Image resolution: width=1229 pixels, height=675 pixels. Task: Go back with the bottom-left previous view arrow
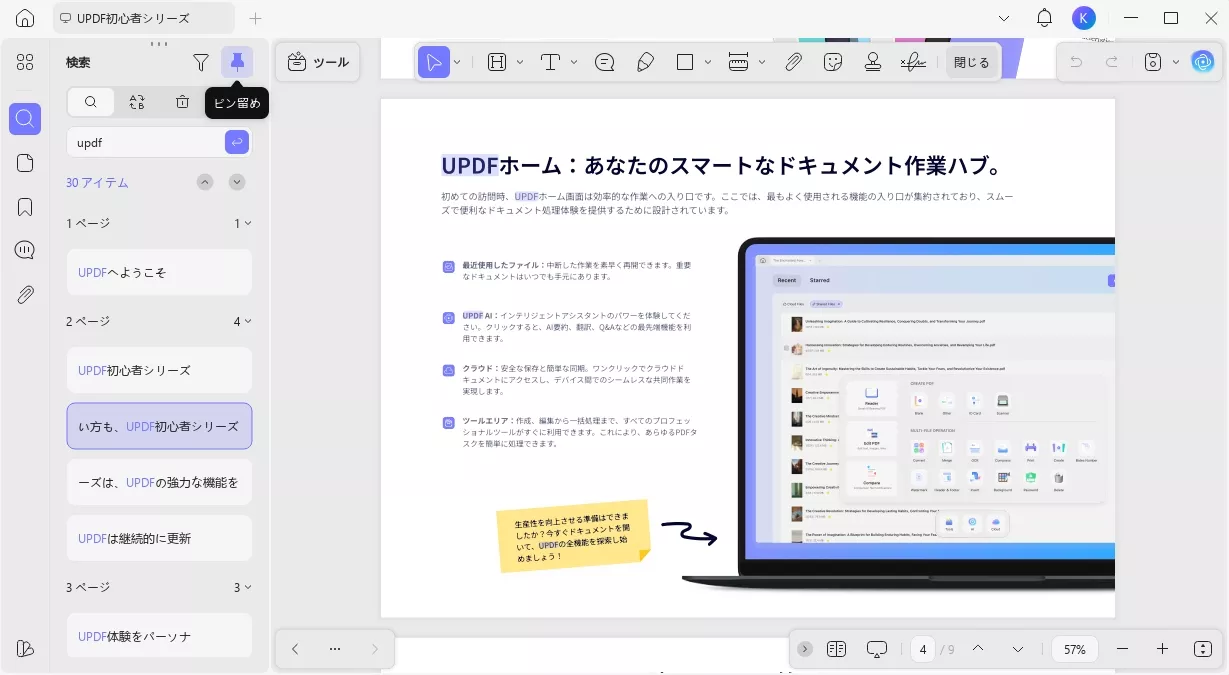(x=295, y=648)
